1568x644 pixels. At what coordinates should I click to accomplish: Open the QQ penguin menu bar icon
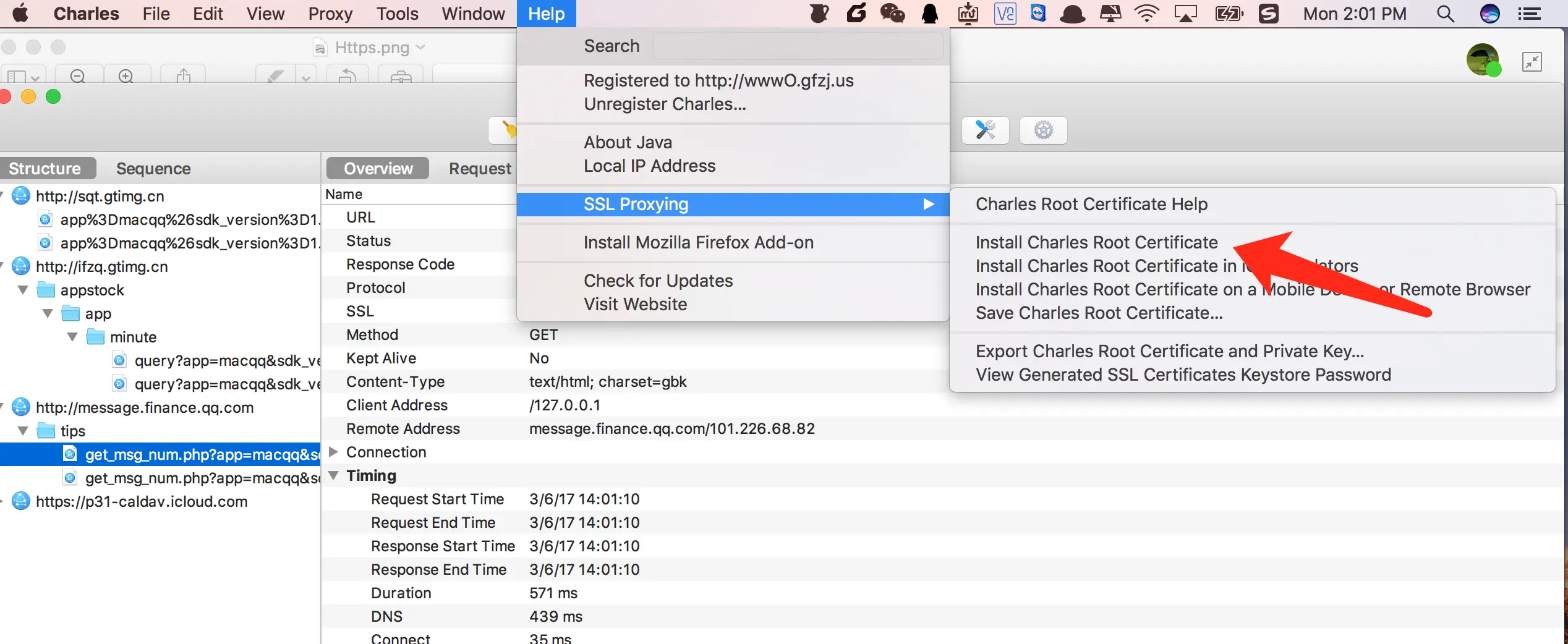[x=930, y=14]
